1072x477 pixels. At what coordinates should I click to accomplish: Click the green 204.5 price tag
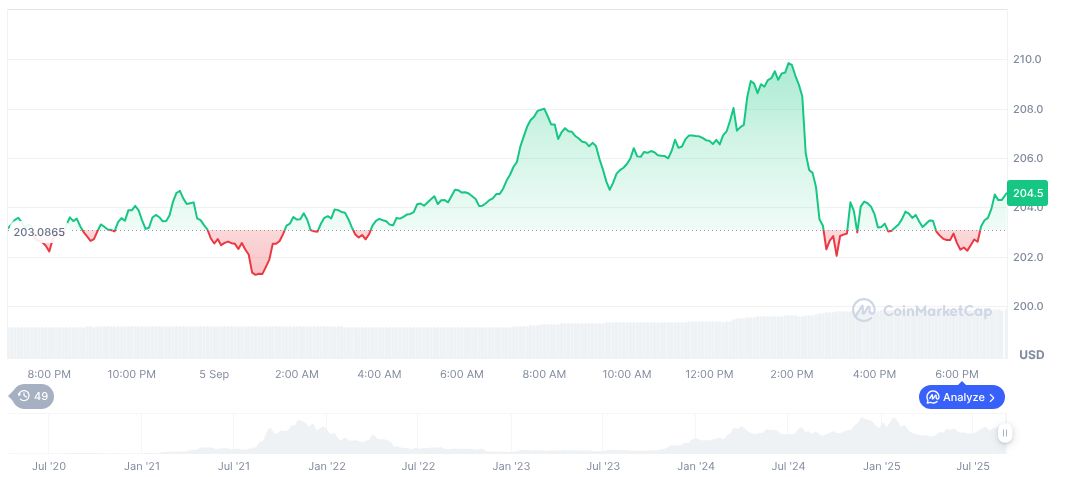pos(1028,193)
